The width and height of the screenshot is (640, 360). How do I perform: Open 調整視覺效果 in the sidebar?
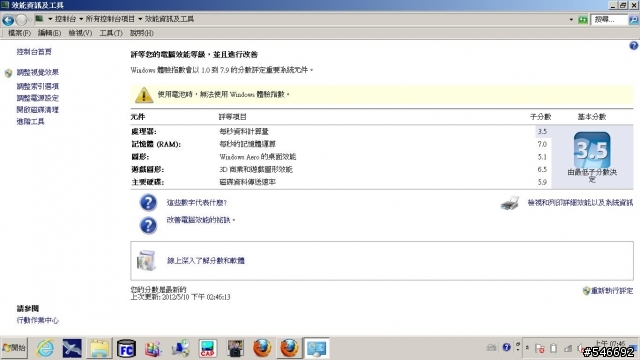(38, 73)
